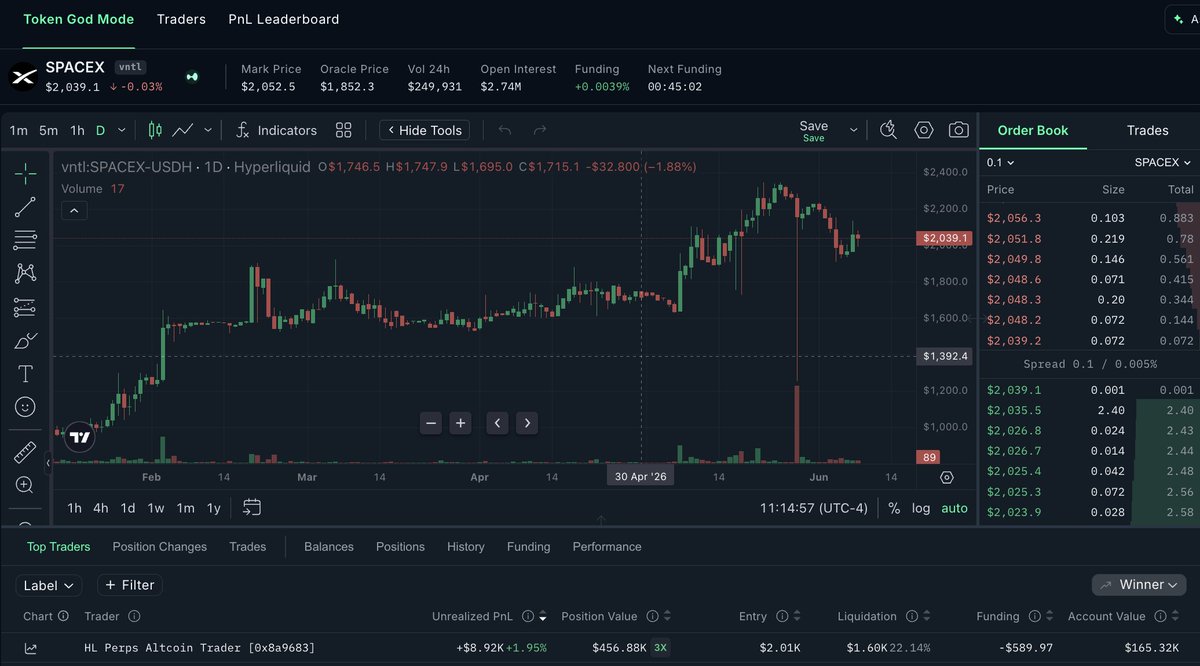Expand the timeframe interval dropdown

click(122, 130)
